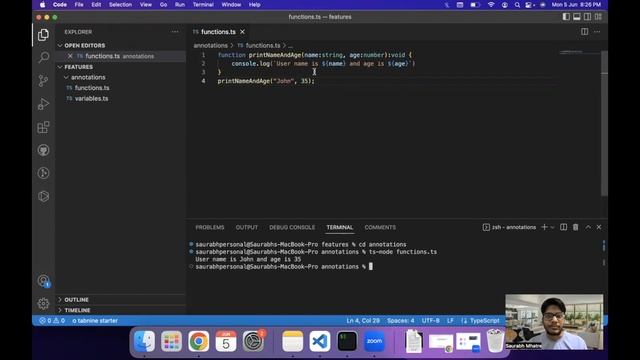640x360 pixels.
Task: Open Zoom from the Dock
Action: [374, 341]
